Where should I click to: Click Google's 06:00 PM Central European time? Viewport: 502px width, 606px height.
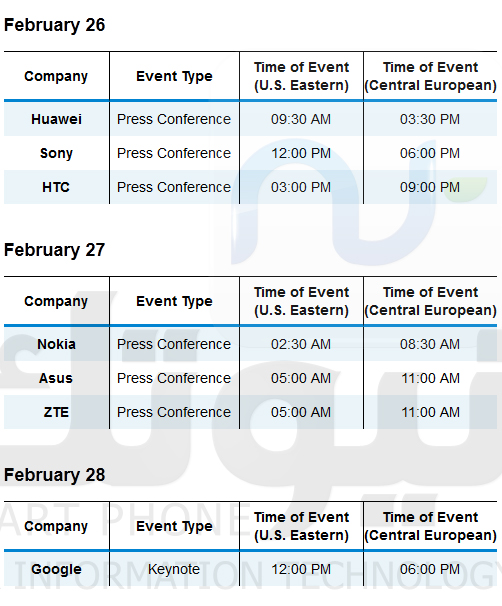[x=430, y=569]
